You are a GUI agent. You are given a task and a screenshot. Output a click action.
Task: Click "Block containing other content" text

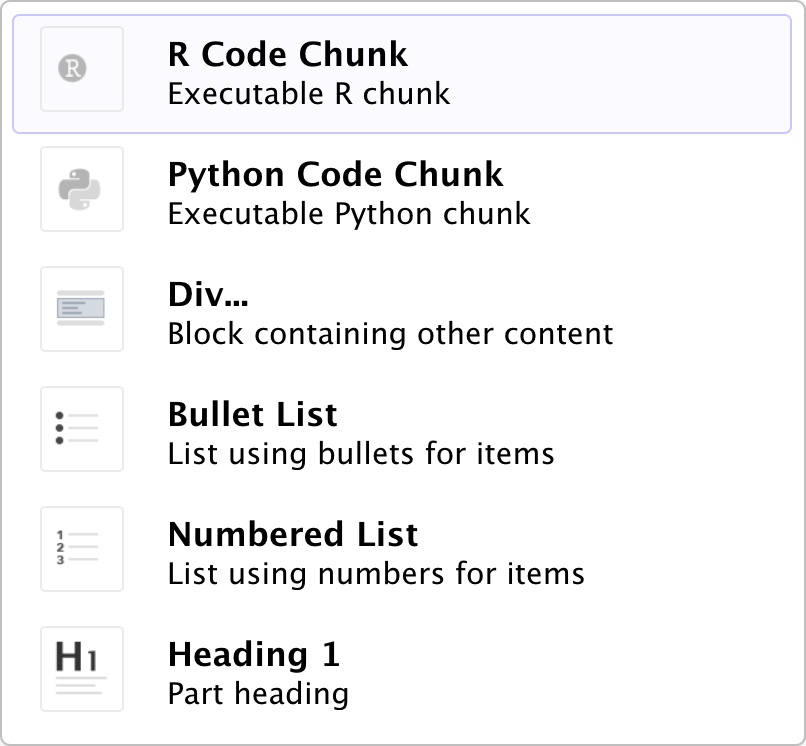coord(390,334)
